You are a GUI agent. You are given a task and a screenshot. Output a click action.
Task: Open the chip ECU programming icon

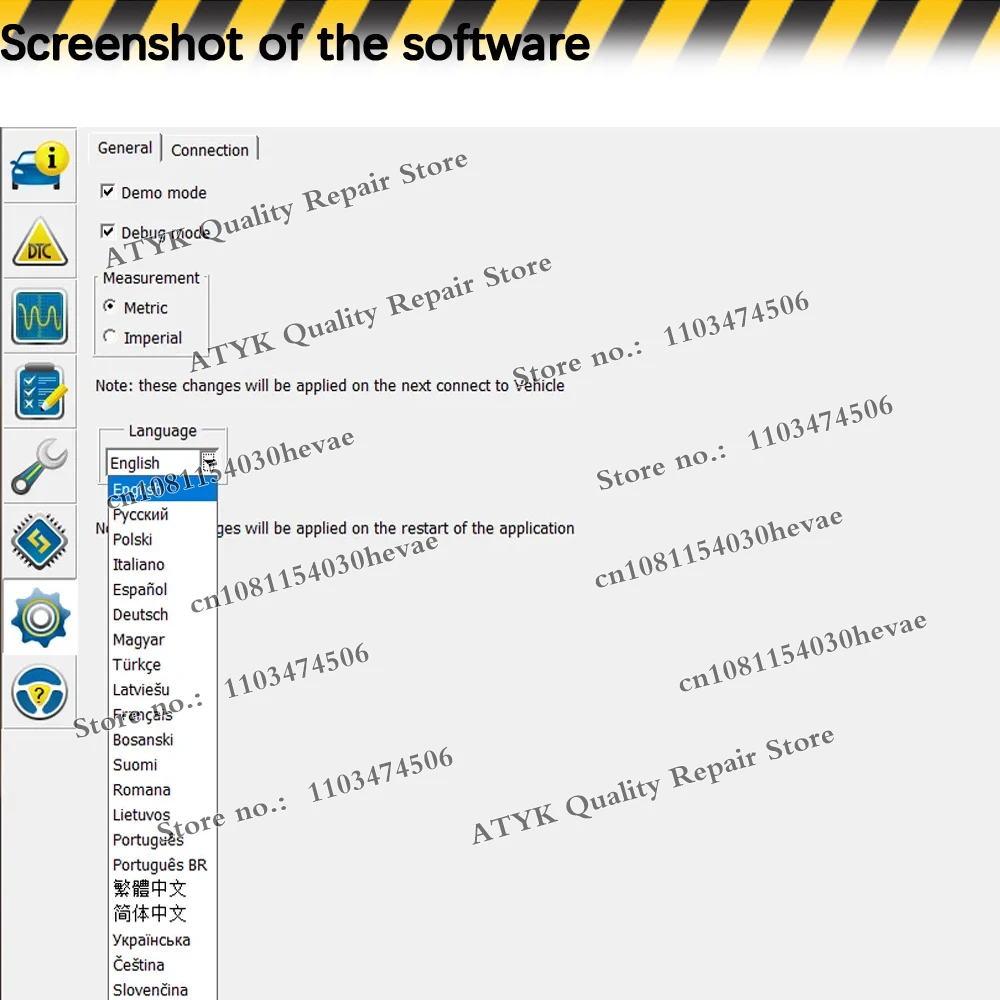40,542
